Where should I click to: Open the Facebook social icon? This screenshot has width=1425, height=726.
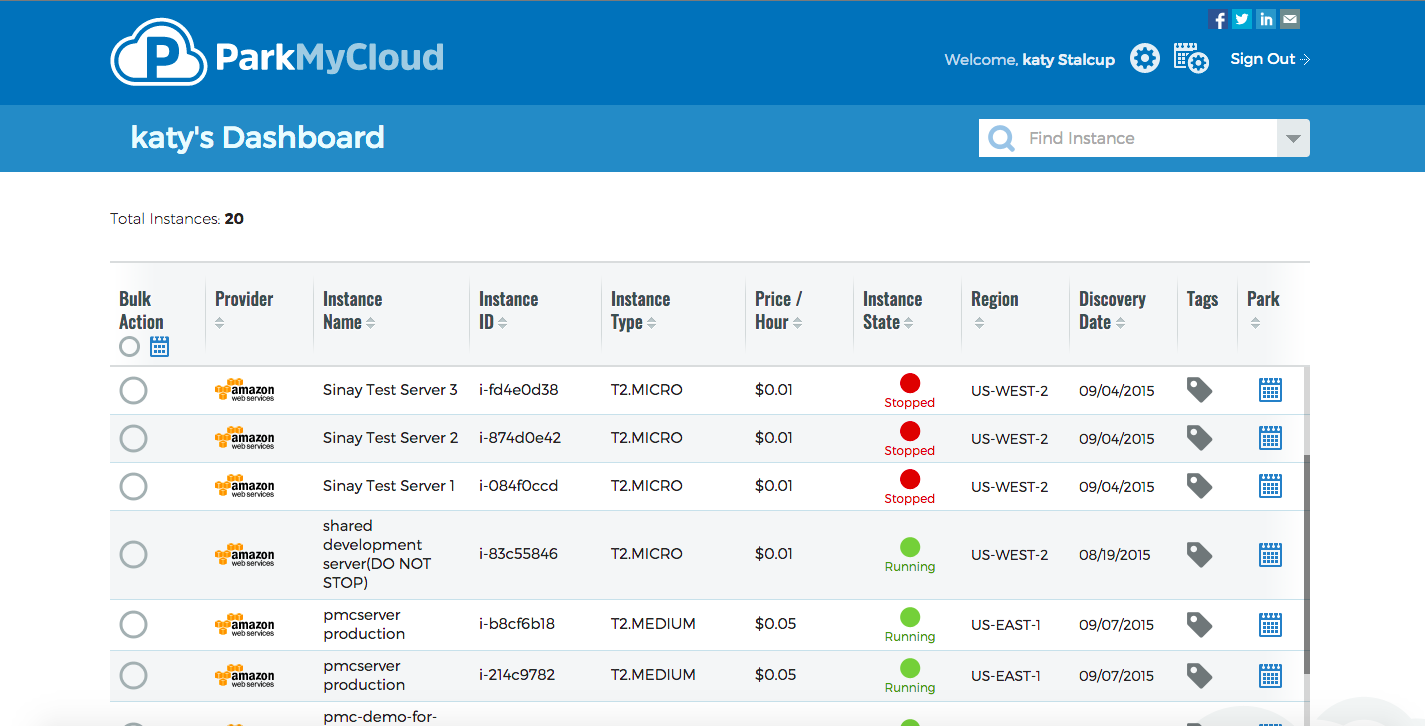[x=1217, y=19]
